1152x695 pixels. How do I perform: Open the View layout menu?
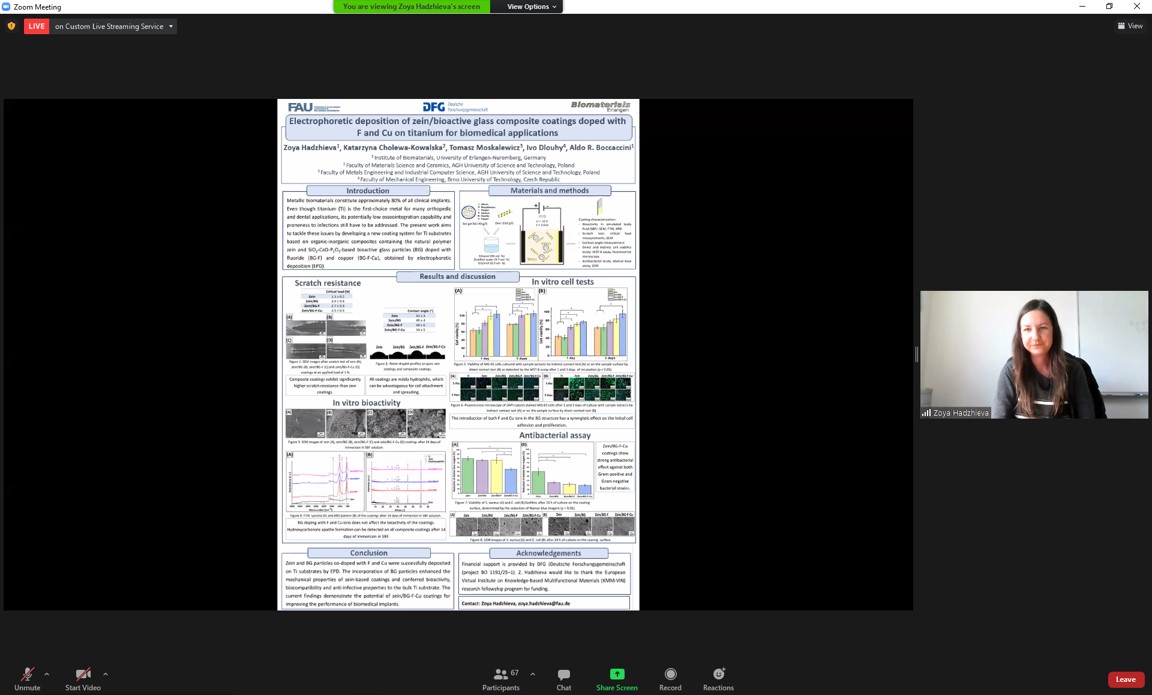1130,27
